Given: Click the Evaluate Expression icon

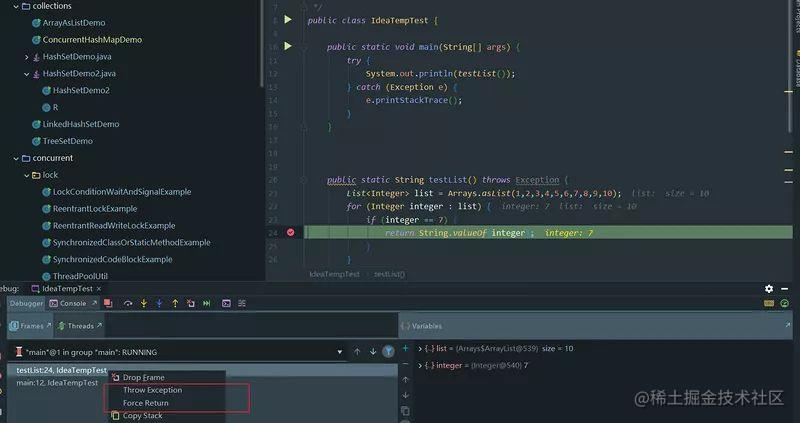Looking at the screenshot, I should [x=226, y=304].
